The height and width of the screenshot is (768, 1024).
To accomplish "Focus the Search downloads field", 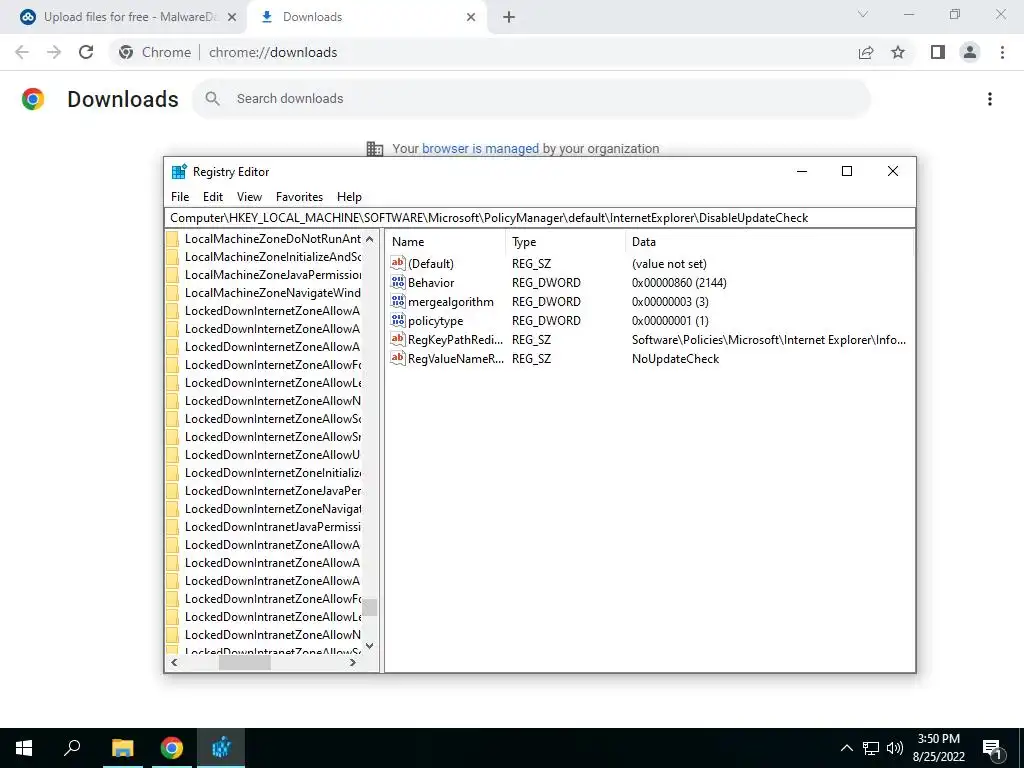I will pos(532,99).
